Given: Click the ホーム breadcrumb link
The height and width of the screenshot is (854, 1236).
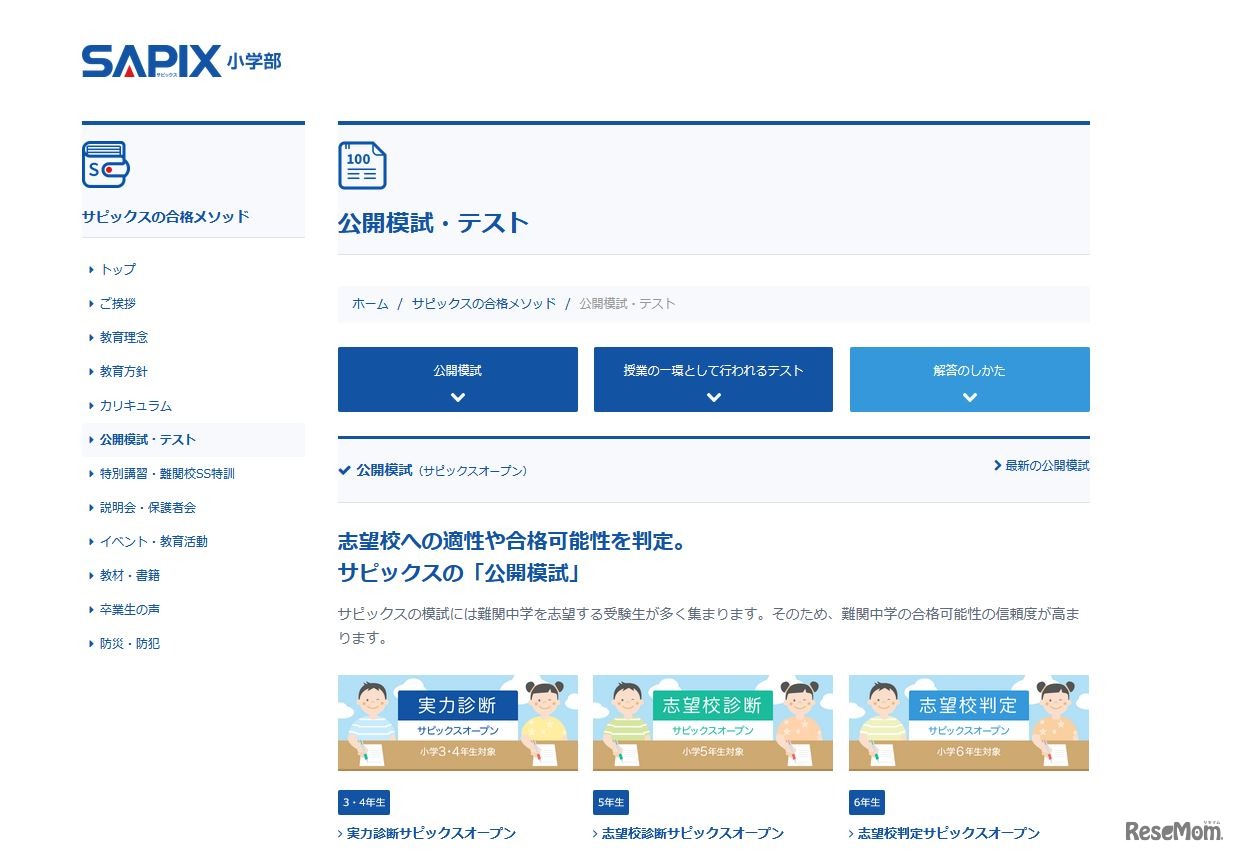Looking at the screenshot, I should click(x=370, y=303).
